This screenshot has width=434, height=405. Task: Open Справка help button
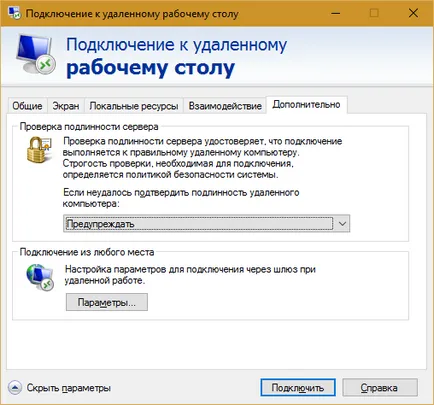pos(380,388)
